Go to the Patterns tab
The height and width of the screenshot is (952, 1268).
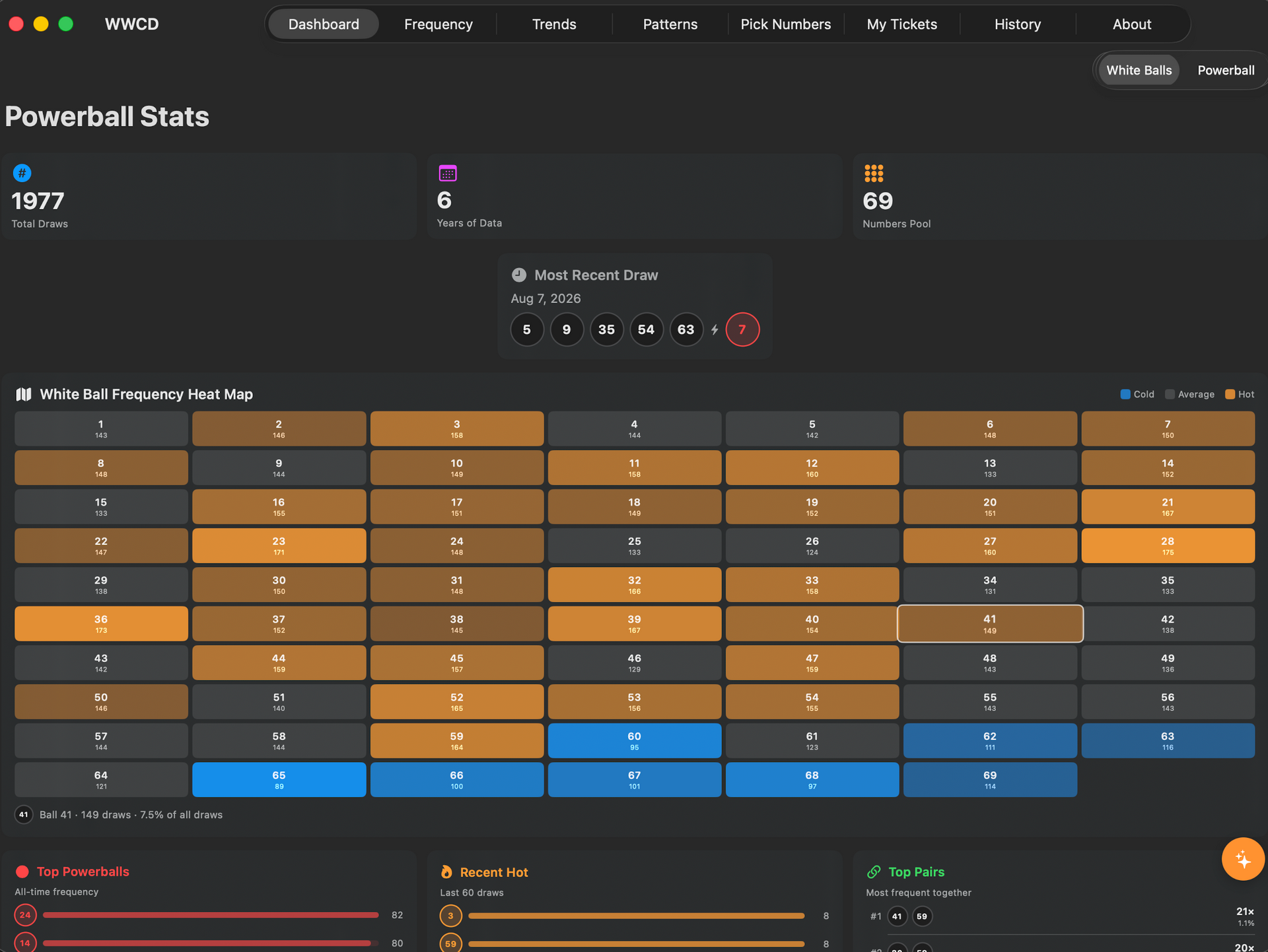[670, 24]
